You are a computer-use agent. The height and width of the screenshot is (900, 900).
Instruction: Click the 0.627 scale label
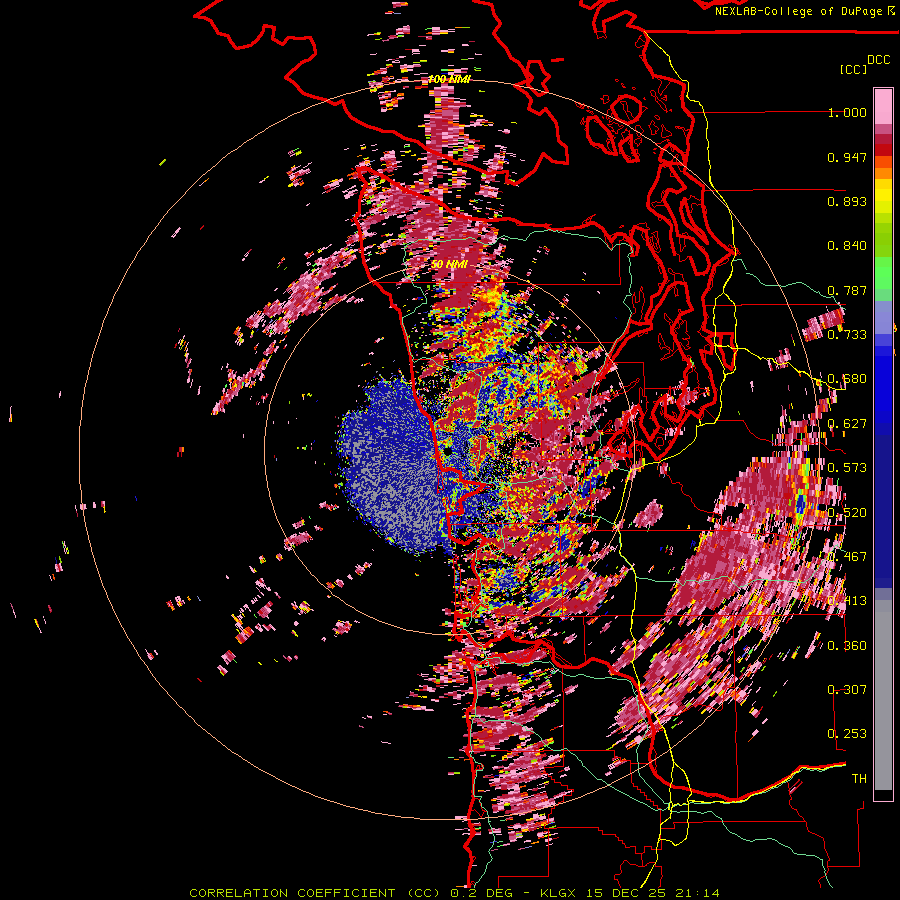[x=847, y=424]
